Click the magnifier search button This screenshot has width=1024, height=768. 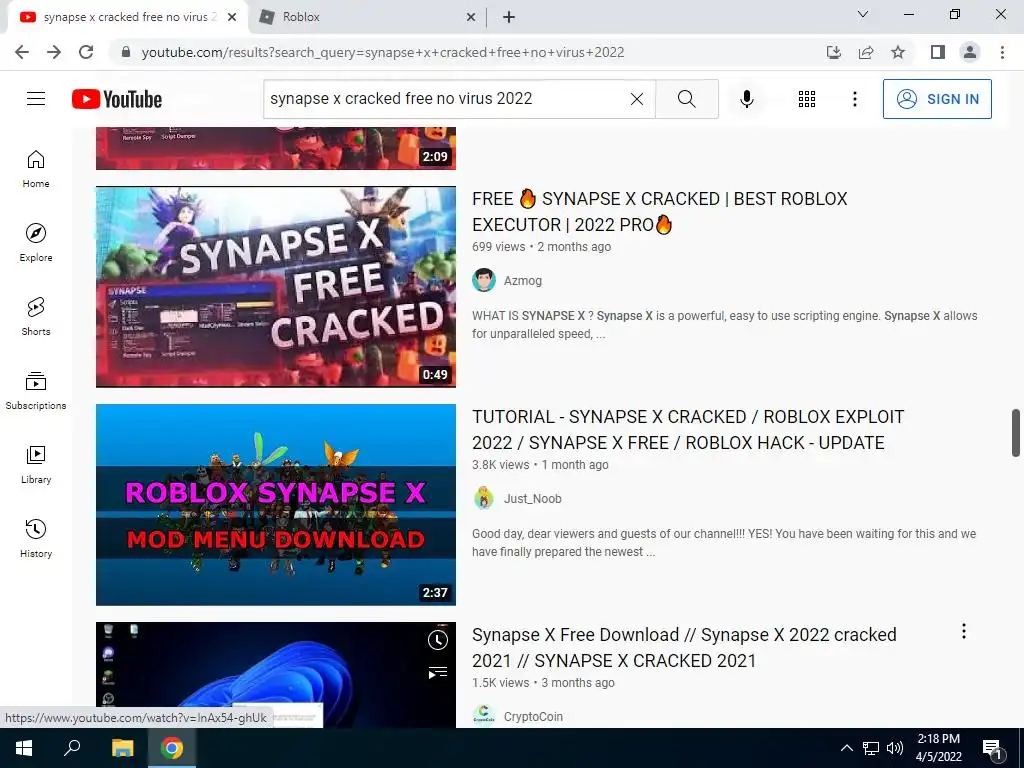(686, 99)
